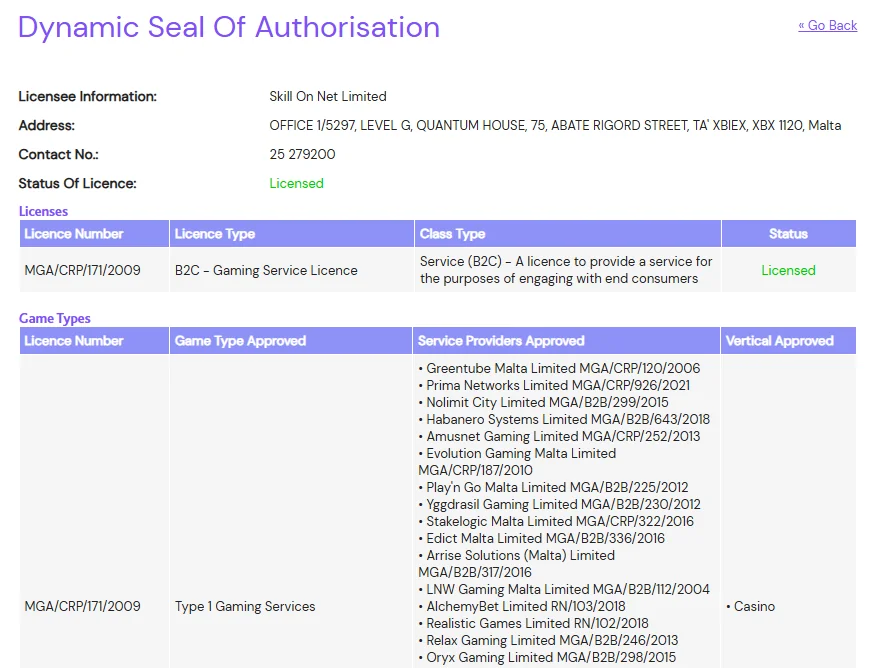
Task: Click the Status column header
Action: tap(788, 234)
